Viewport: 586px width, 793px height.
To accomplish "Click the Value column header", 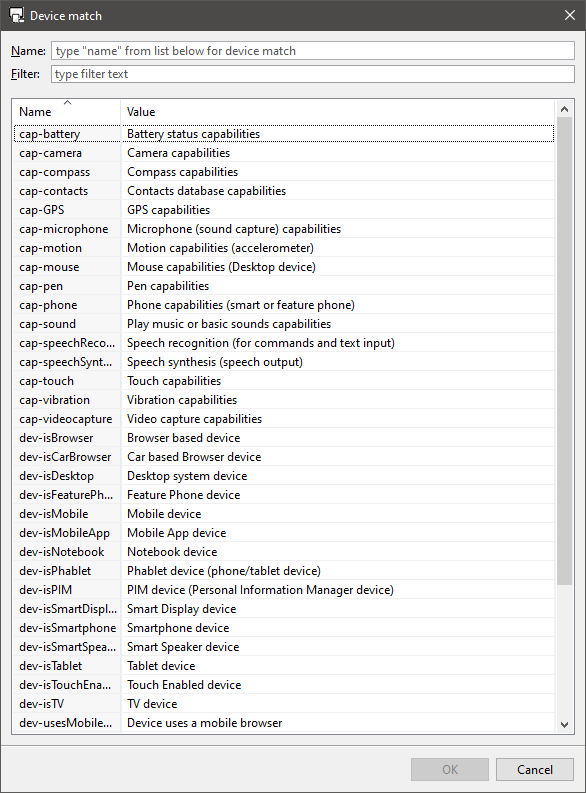I will pos(338,111).
